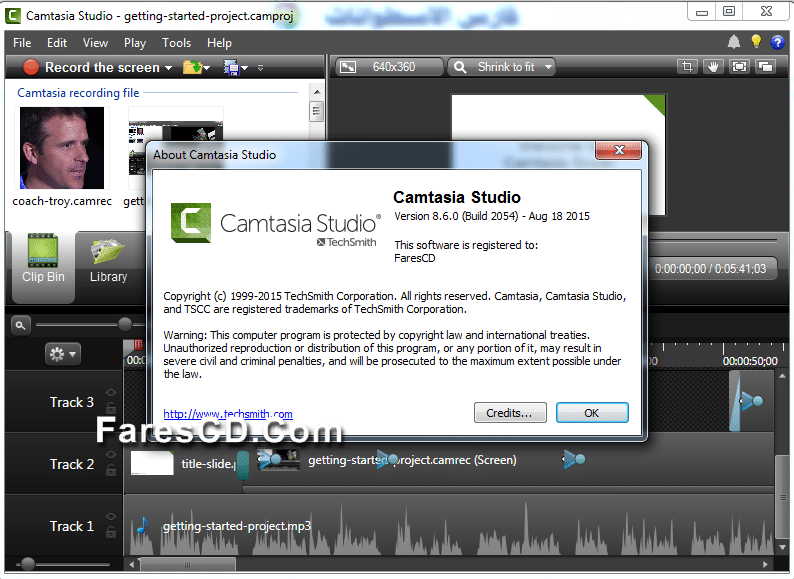Toggle the Track 1 lock icon
Image resolution: width=794 pixels, height=579 pixels.
[x=111, y=532]
